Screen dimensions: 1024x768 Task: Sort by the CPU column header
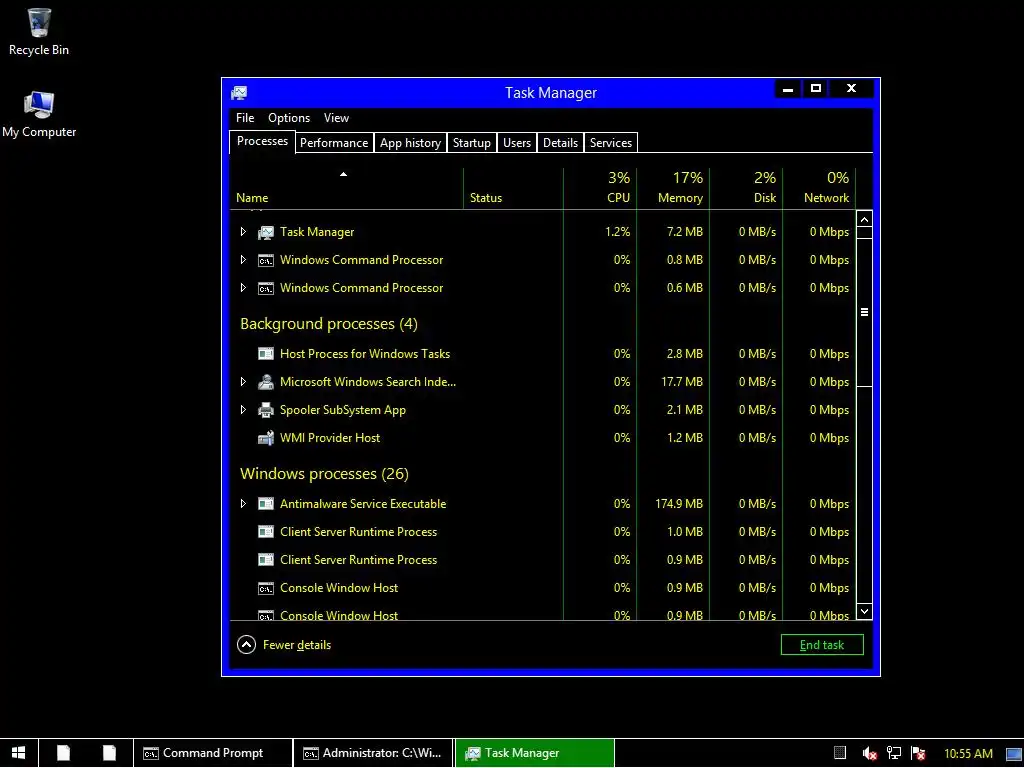click(600, 189)
